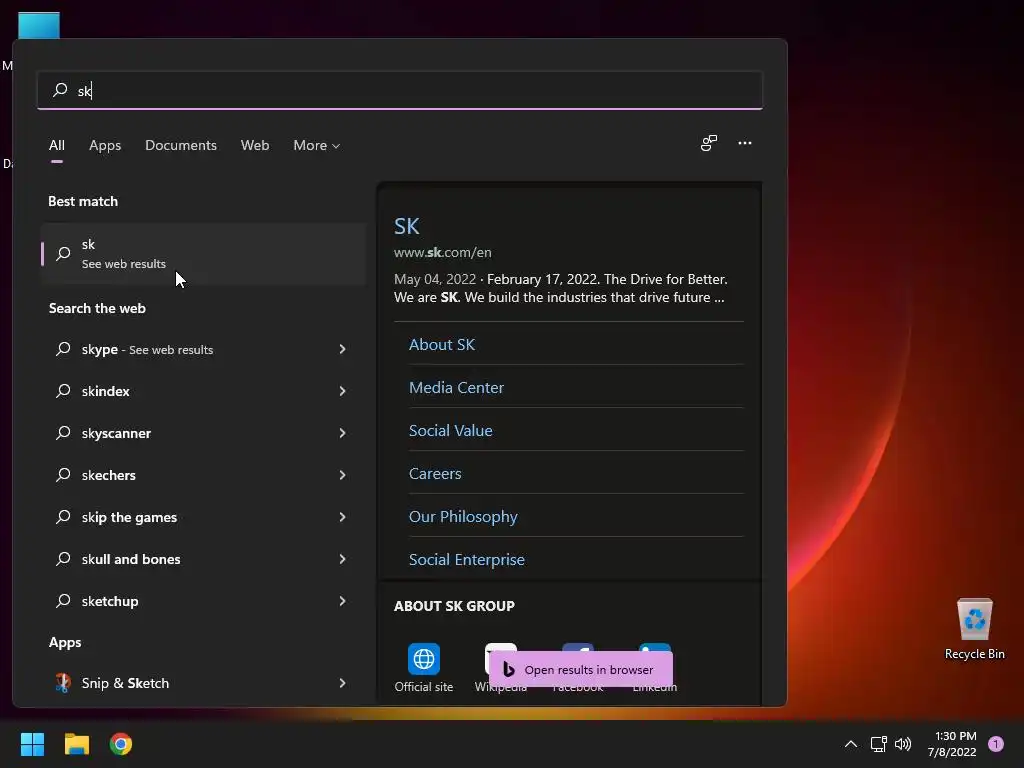Show hidden icons tray chevron

(x=850, y=744)
